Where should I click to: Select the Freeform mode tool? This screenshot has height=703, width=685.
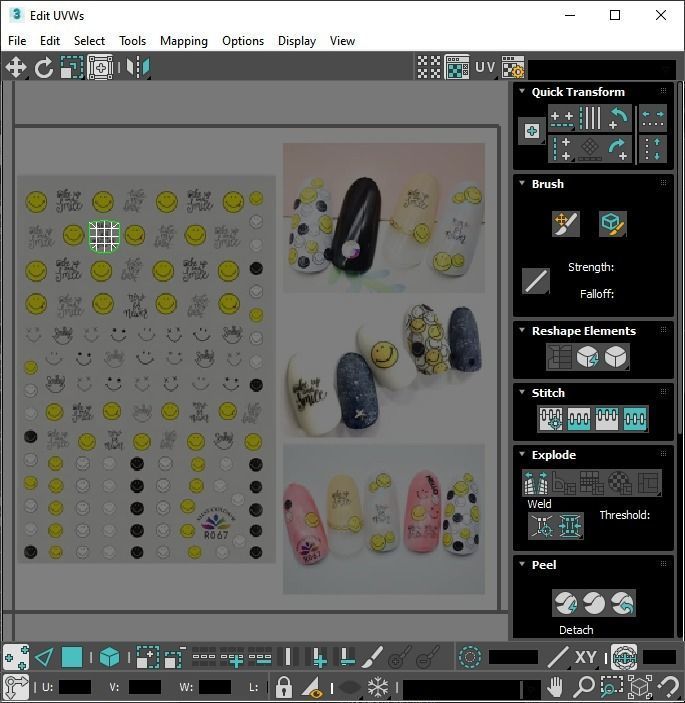click(x=100, y=68)
